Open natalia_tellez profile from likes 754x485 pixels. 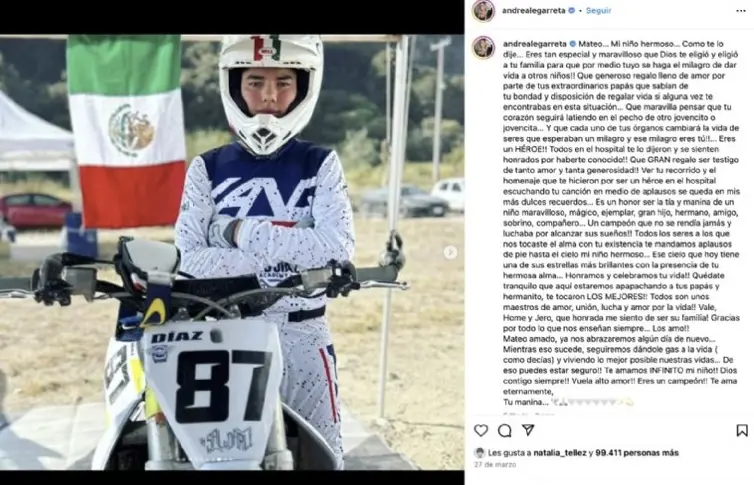560,453
